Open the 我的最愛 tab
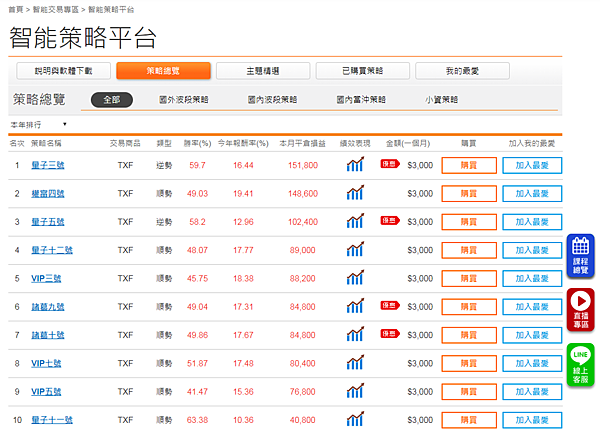 [x=462, y=71]
